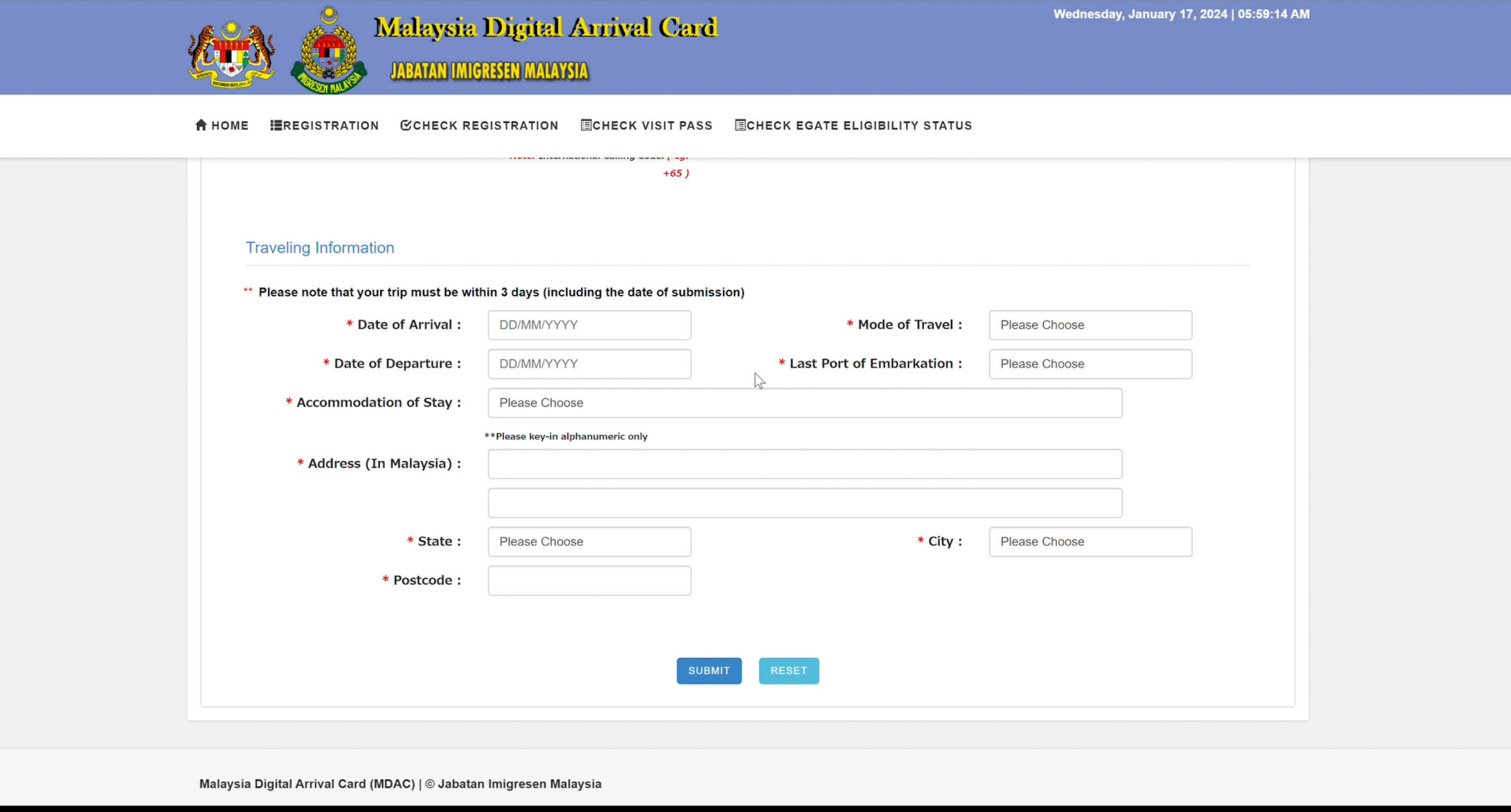The width and height of the screenshot is (1511, 812).
Task: Navigate to the Home menu item
Action: click(x=221, y=125)
